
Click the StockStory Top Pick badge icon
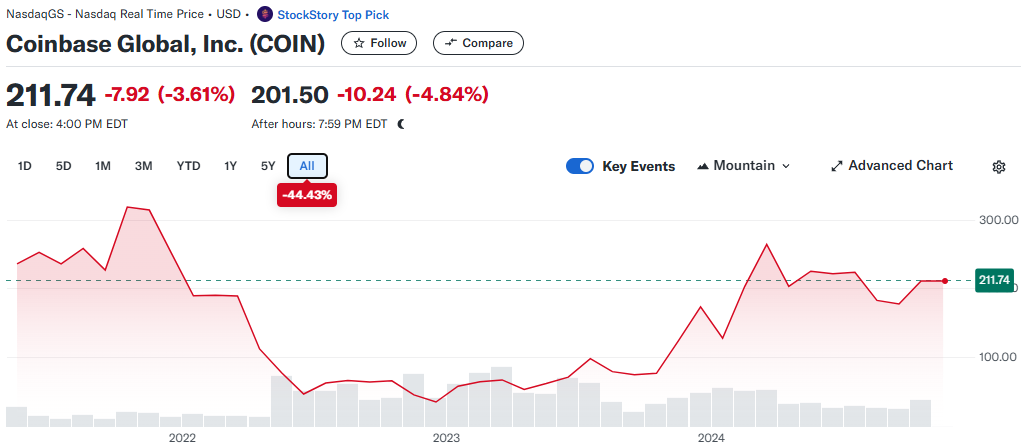(x=265, y=14)
